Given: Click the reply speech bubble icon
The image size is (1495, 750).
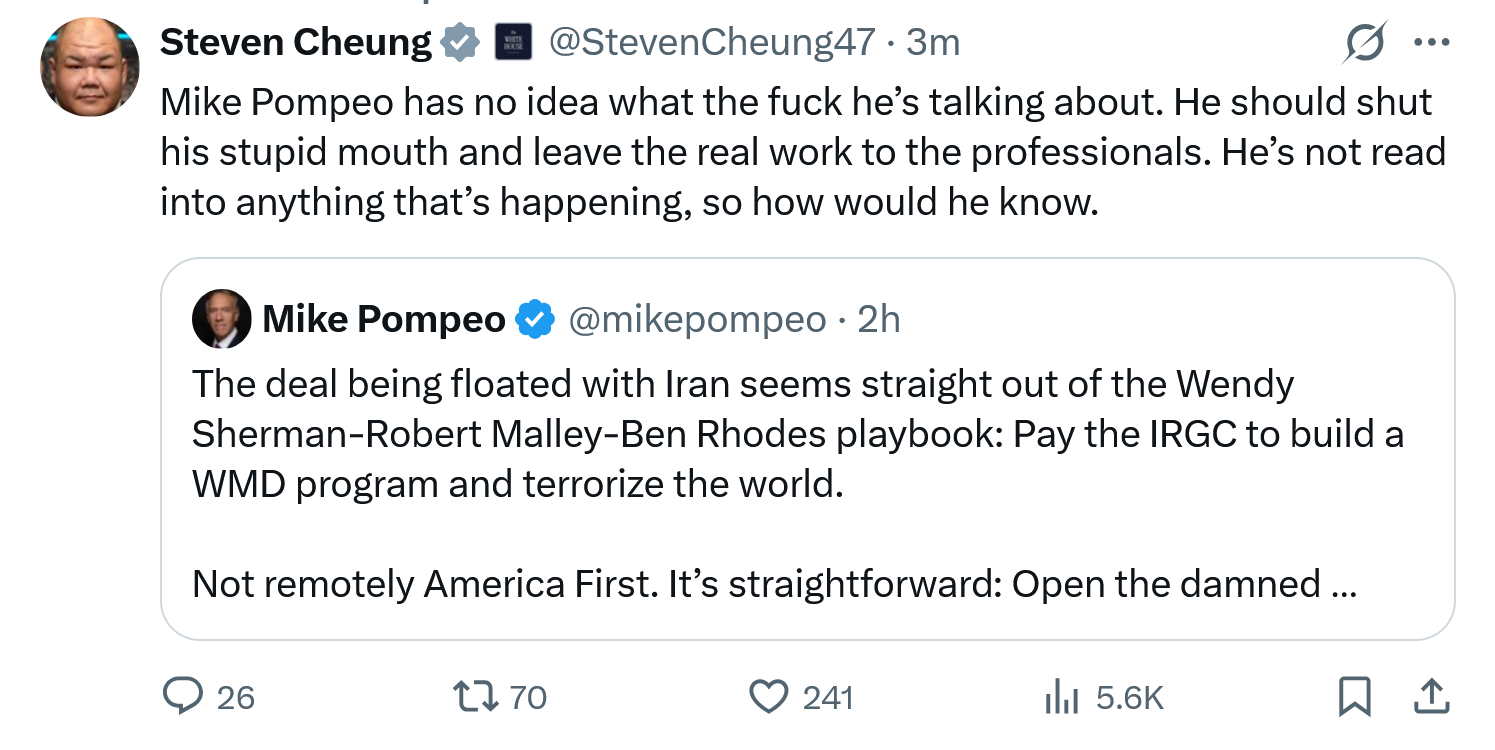Looking at the screenshot, I should point(182,696).
